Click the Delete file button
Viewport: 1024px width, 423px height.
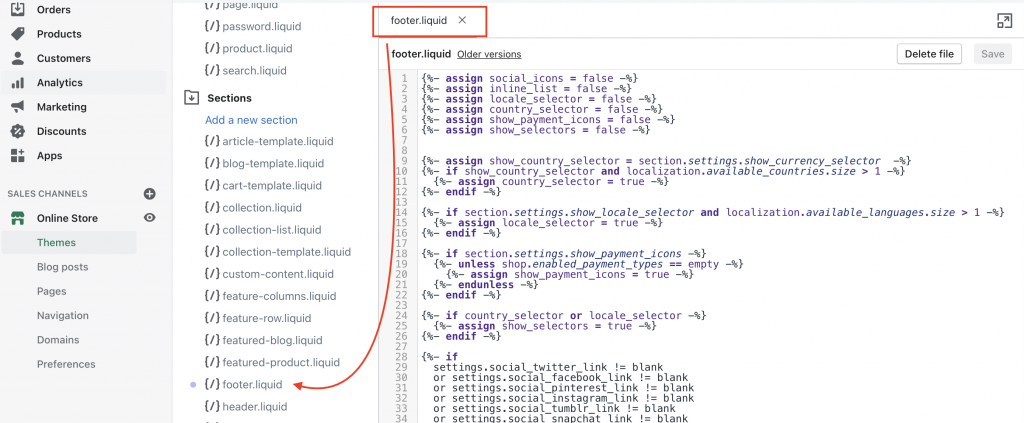930,54
